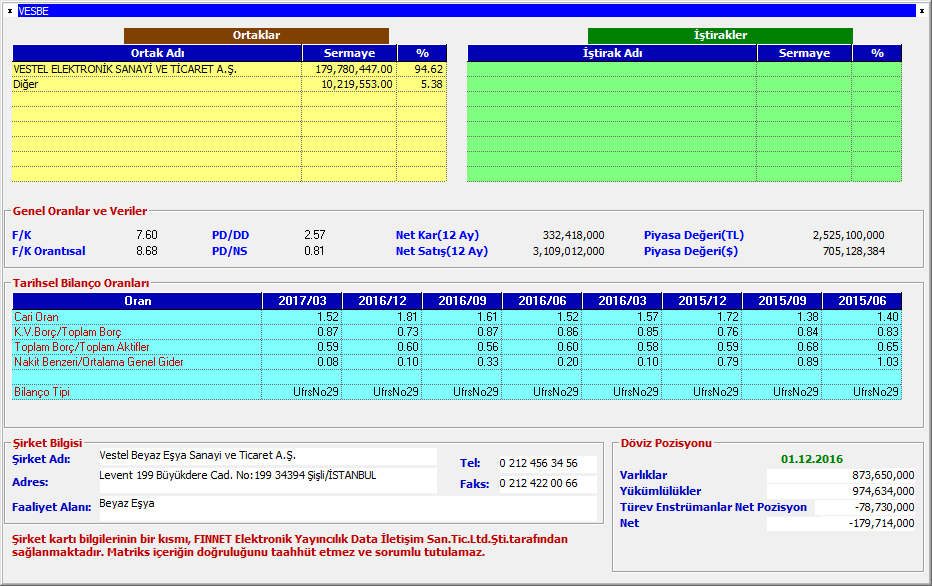Click the 94.62 share percentage
The width and height of the screenshot is (932, 586).
429,69
